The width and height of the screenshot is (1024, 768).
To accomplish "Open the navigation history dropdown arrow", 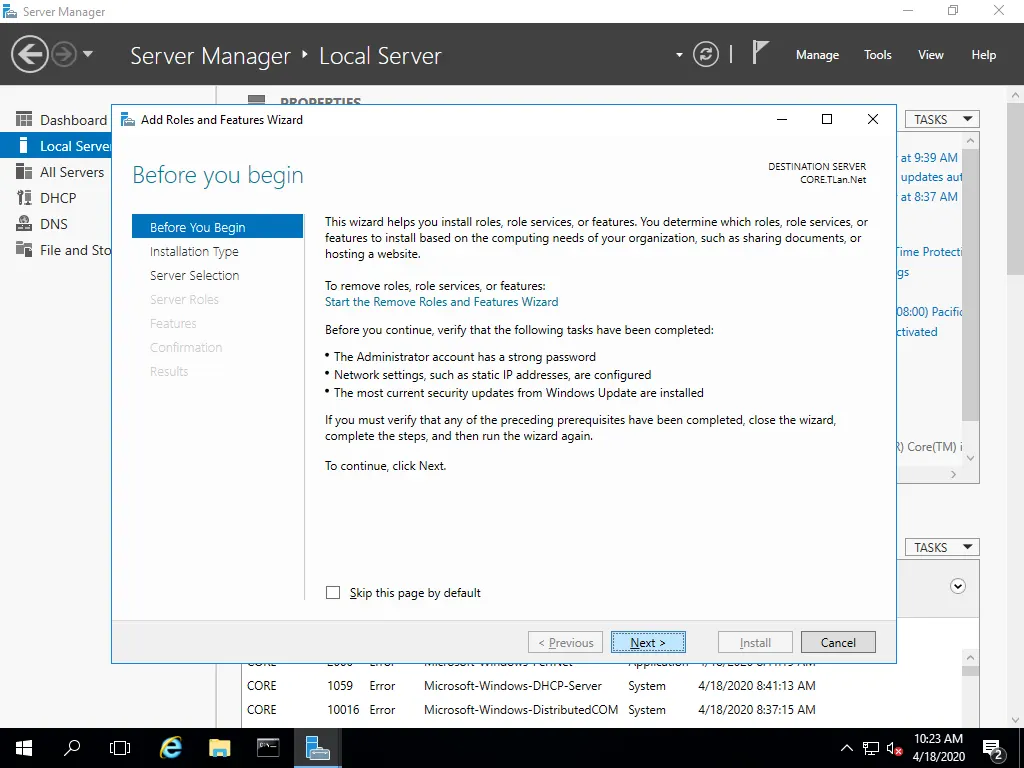I will [x=88, y=54].
